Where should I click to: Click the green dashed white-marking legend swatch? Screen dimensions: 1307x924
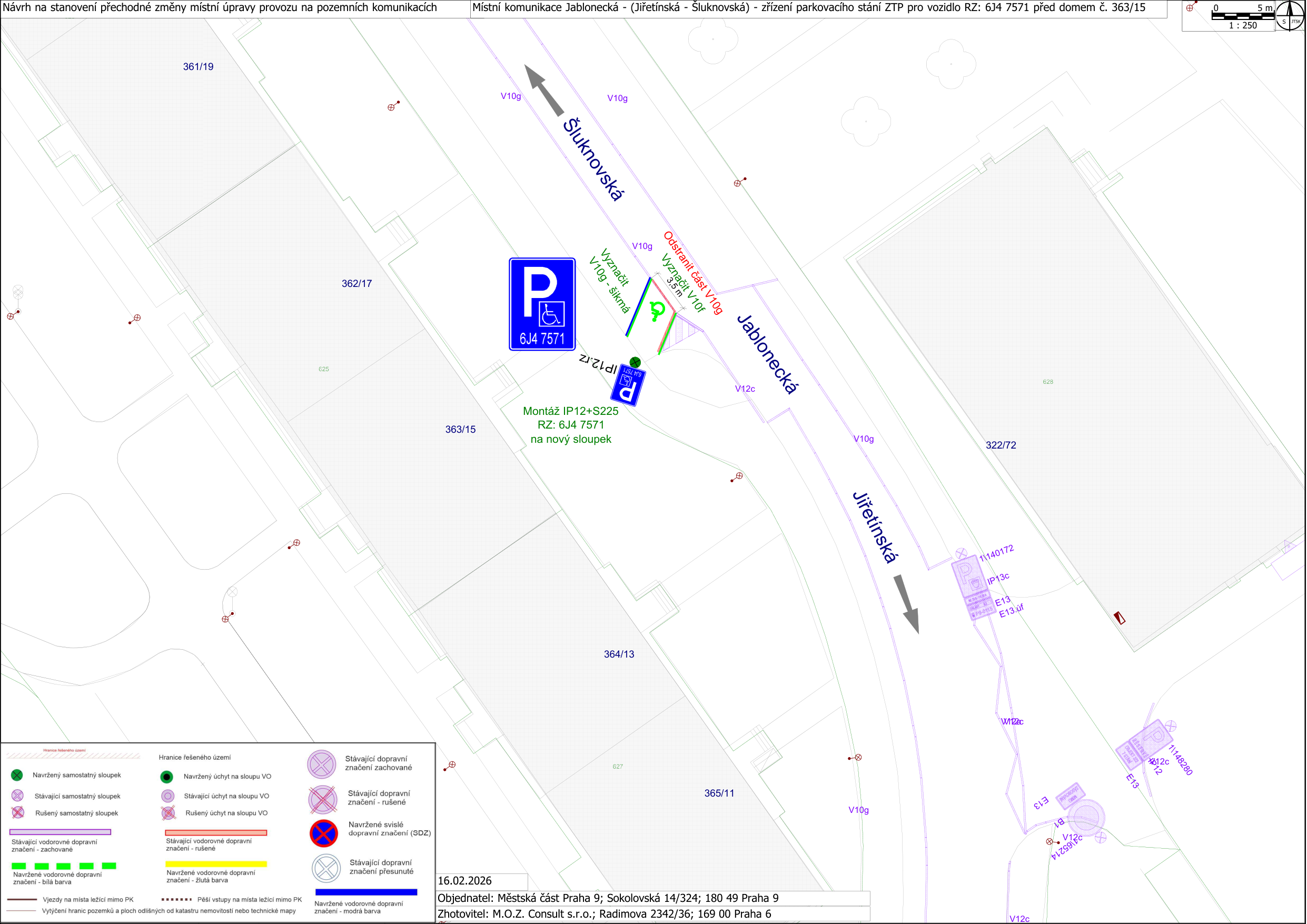point(64,866)
